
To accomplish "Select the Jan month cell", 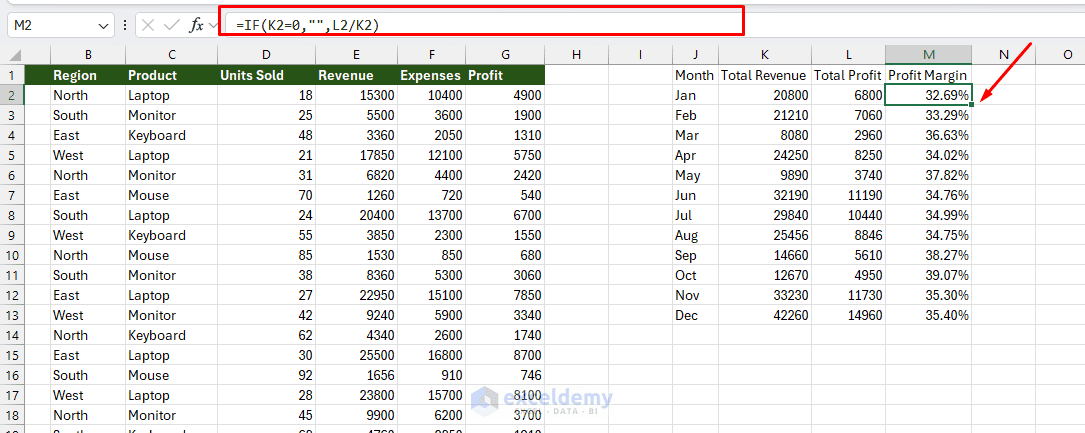I will (x=695, y=95).
